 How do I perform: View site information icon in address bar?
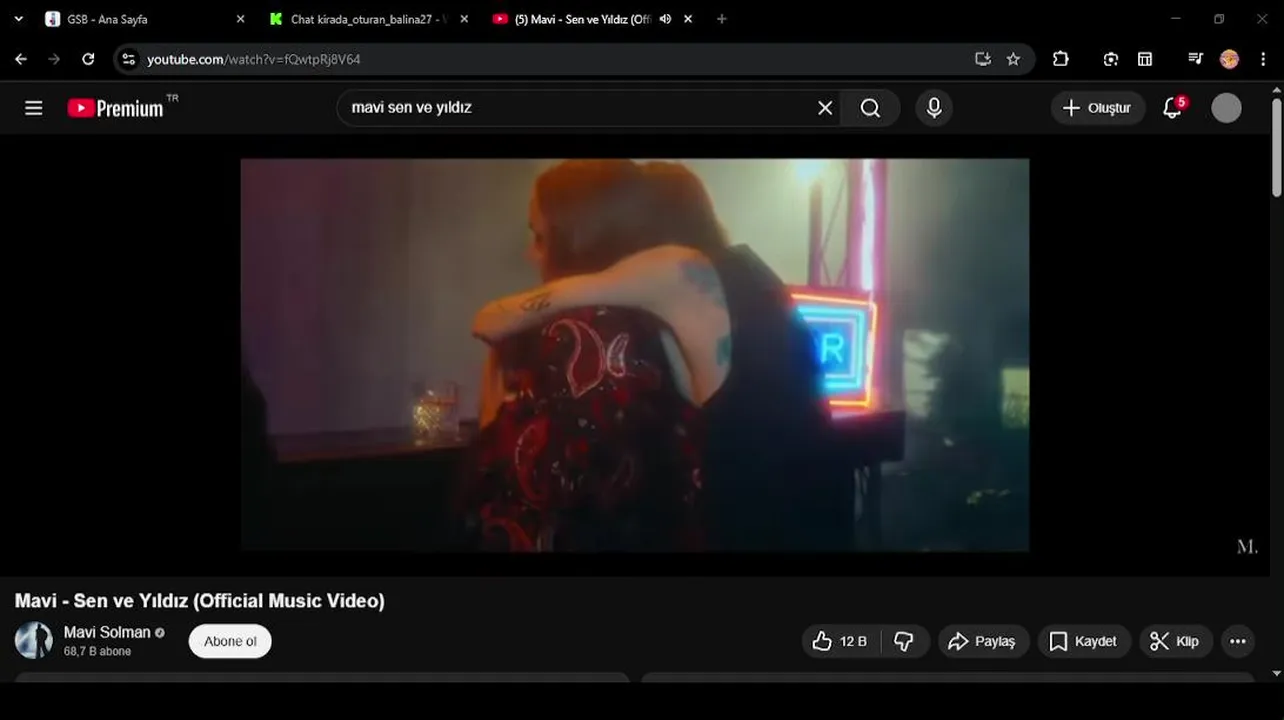(x=128, y=59)
